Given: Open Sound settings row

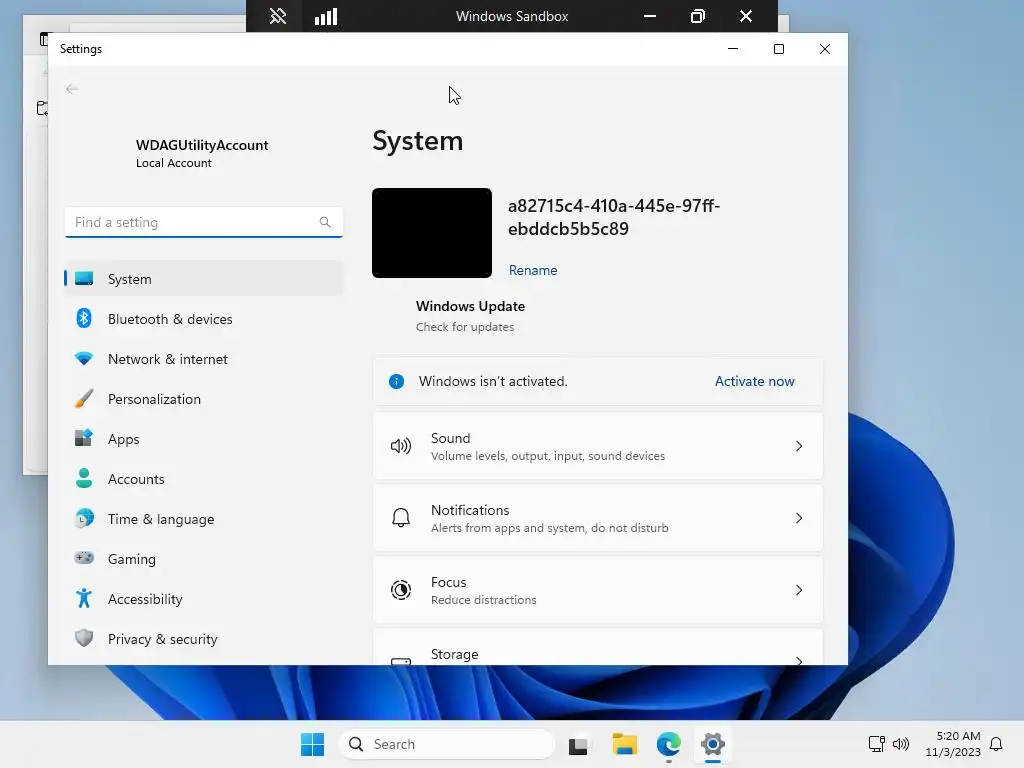Looking at the screenshot, I should tap(598, 446).
